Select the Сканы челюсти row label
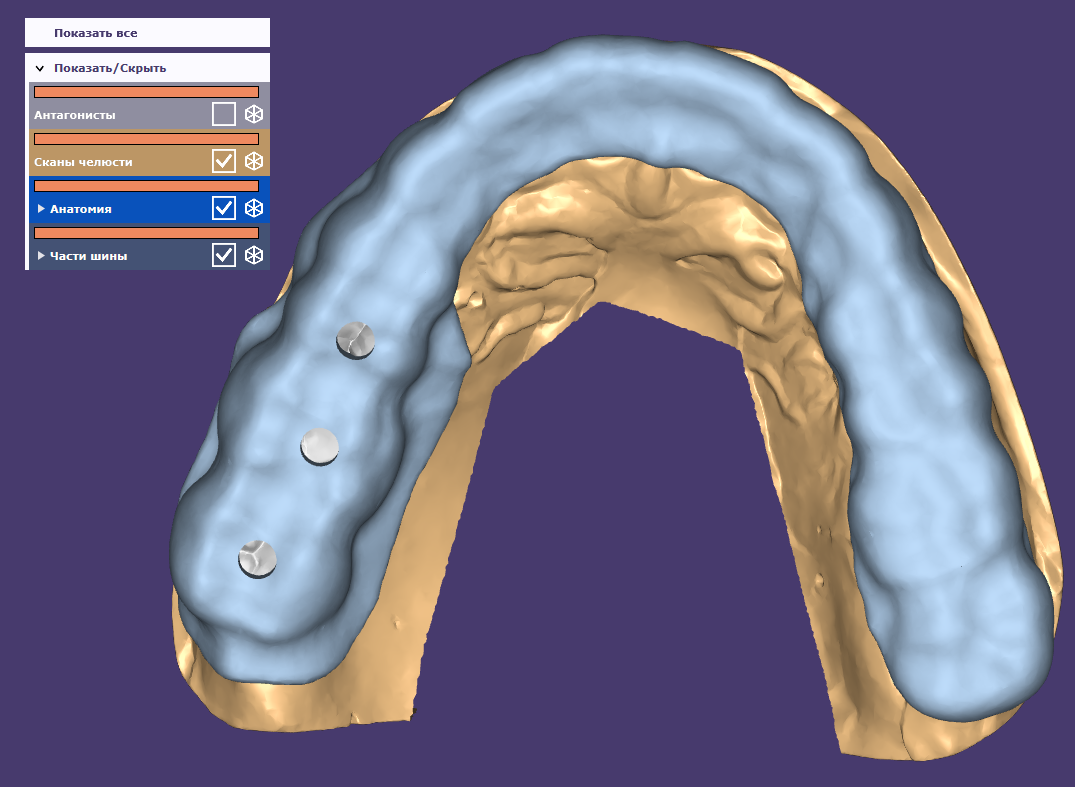Image resolution: width=1075 pixels, height=787 pixels. click(83, 162)
